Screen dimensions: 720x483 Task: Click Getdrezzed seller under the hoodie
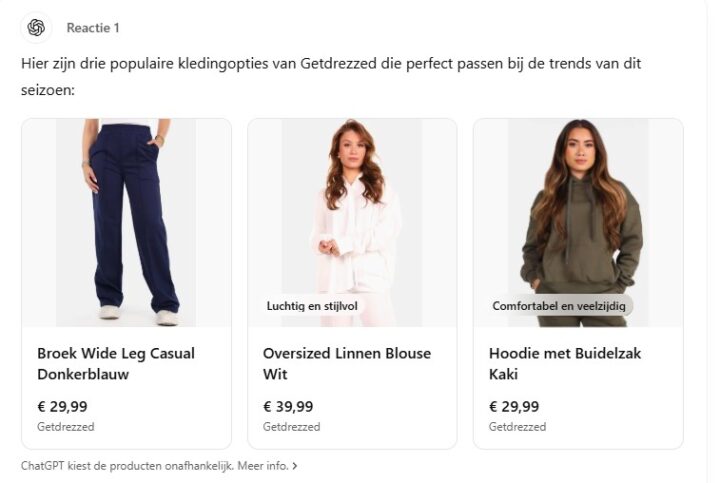tap(518, 427)
